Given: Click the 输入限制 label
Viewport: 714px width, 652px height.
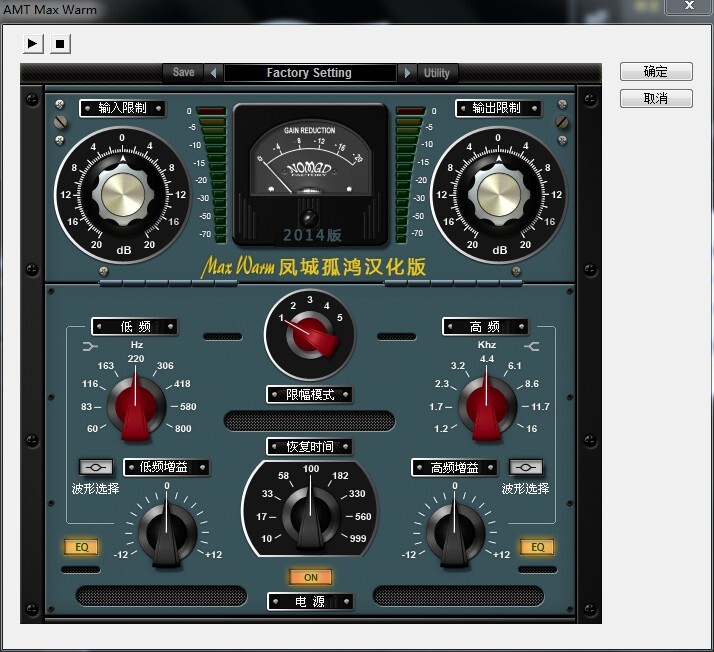Looking at the screenshot, I should (122, 108).
